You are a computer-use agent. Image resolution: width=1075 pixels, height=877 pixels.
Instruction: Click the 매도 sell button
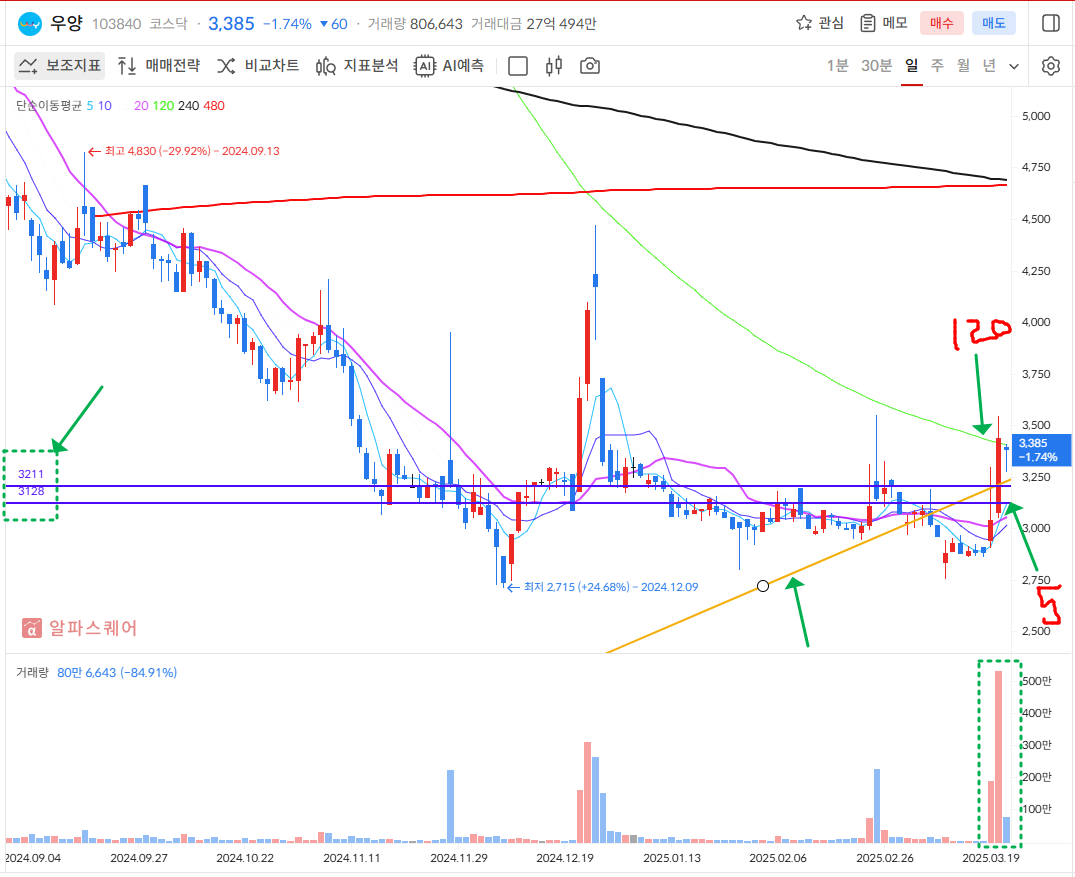(x=993, y=23)
